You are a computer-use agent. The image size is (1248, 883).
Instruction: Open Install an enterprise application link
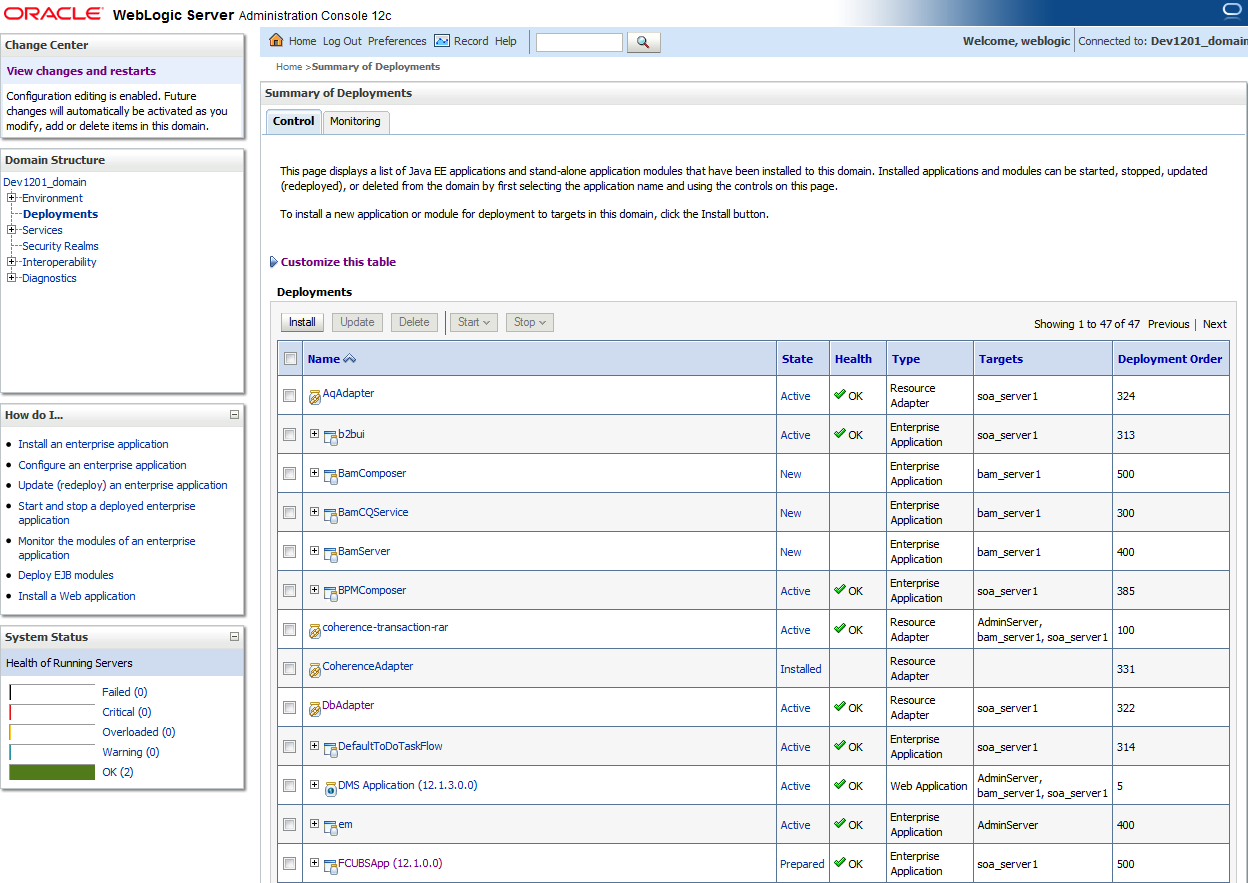tap(93, 444)
